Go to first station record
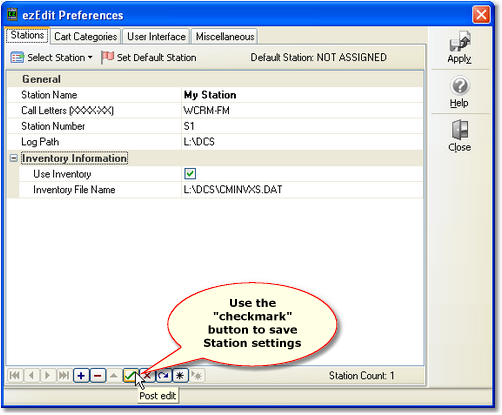Screen dimensions: 502x415 point(15,376)
